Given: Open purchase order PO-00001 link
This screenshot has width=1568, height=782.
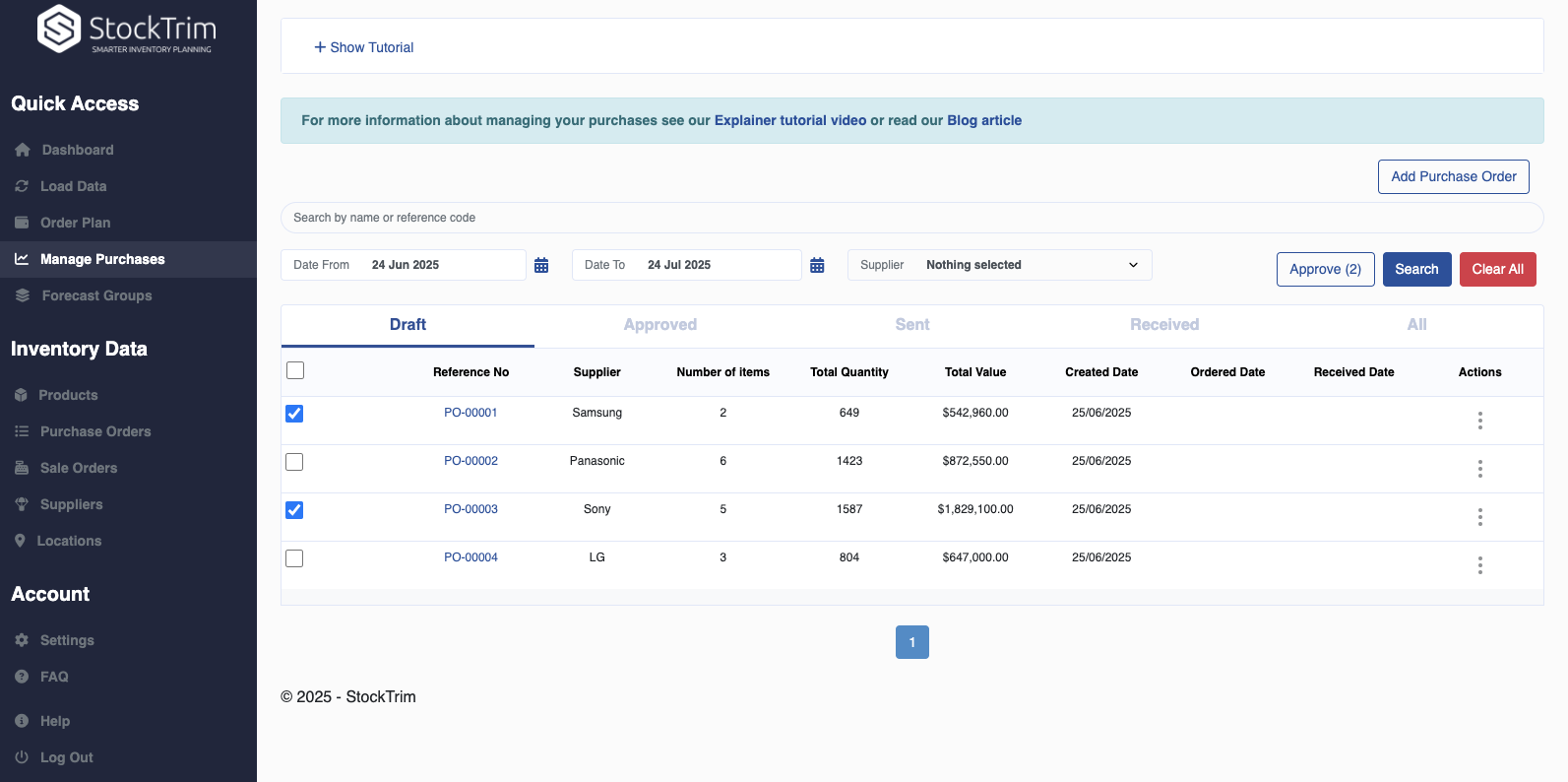Looking at the screenshot, I should (x=470, y=413).
